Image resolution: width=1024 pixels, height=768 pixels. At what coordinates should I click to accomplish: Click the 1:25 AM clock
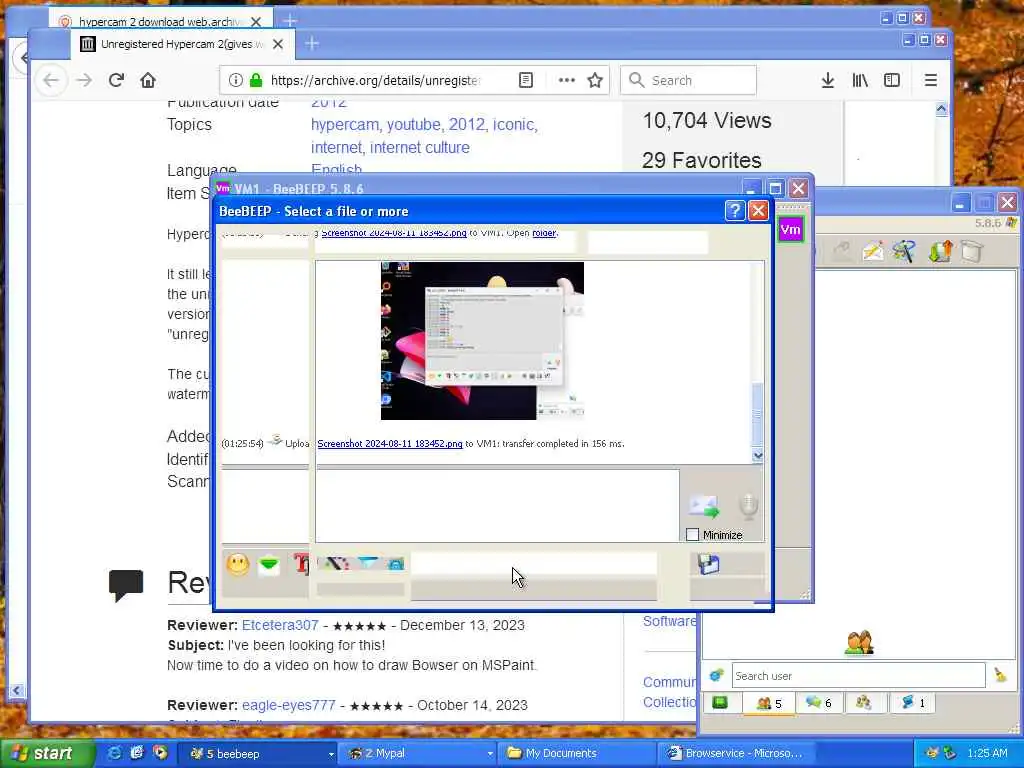tap(987, 754)
